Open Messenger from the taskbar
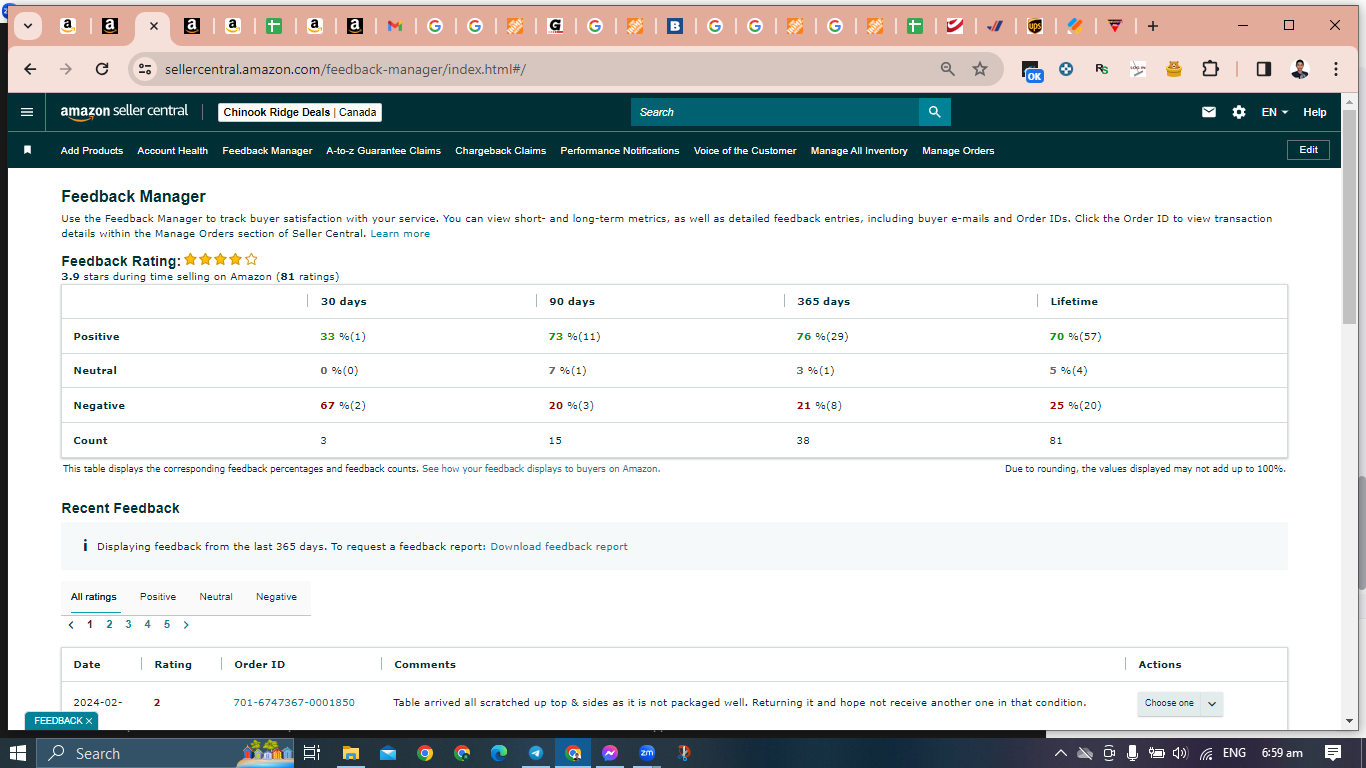The image size is (1366, 768). click(610, 753)
